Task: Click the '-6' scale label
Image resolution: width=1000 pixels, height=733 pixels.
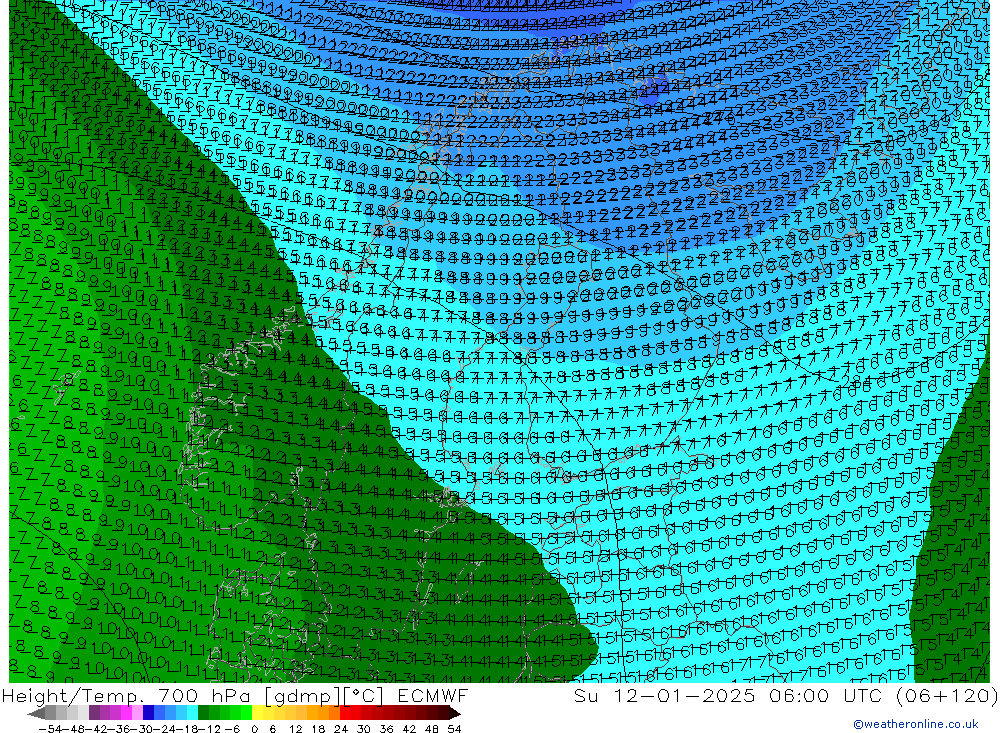Action: (x=232, y=729)
